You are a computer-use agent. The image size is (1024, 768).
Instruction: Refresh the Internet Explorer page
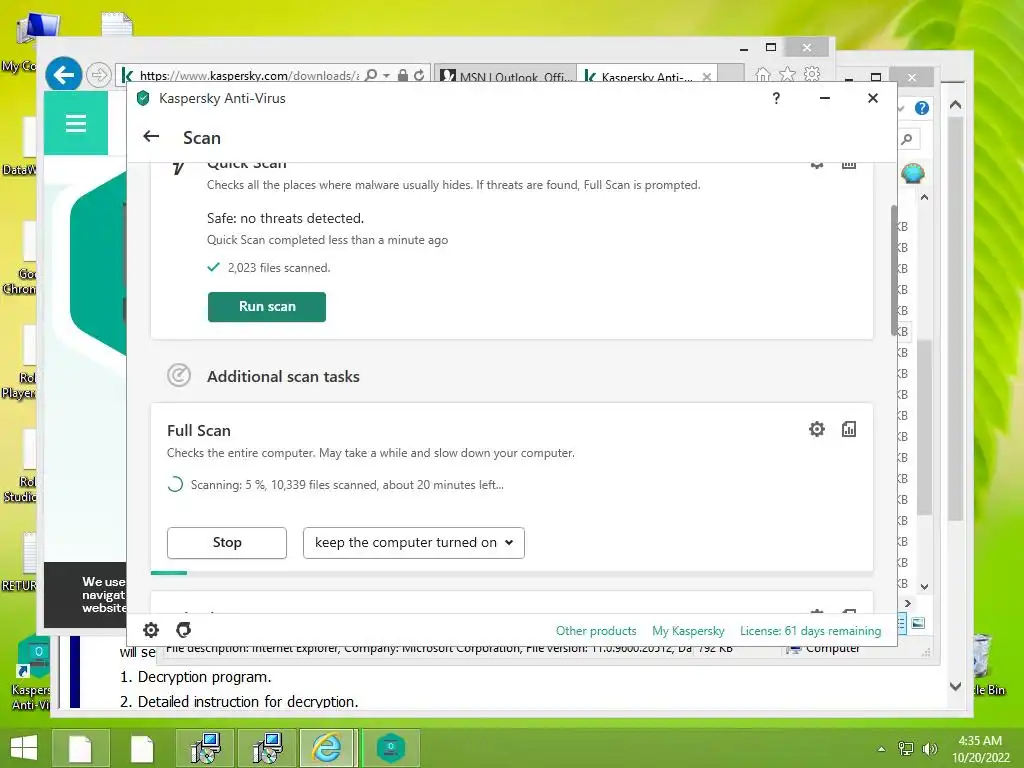pyautogui.click(x=419, y=75)
